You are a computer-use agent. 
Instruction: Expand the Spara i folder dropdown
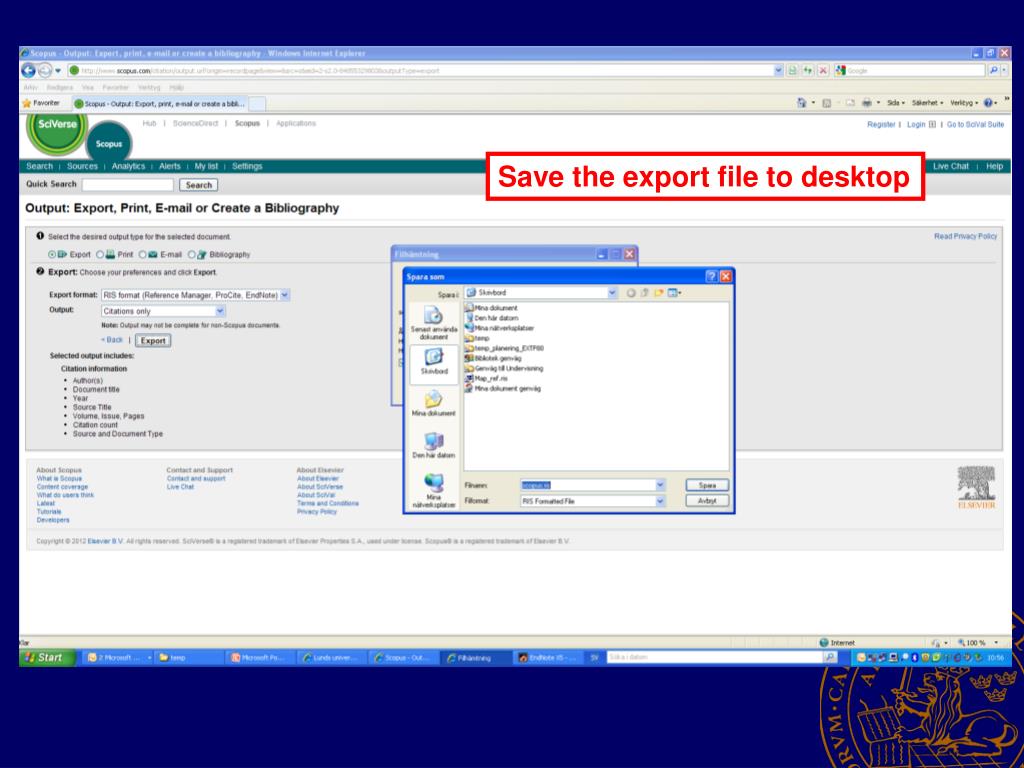click(612, 293)
